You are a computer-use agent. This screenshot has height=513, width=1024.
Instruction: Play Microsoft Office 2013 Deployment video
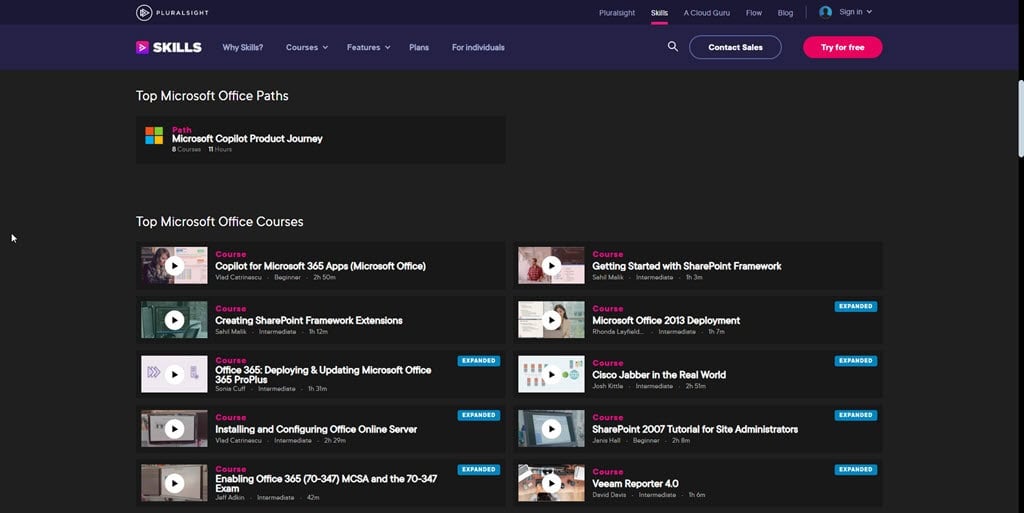[x=551, y=320]
